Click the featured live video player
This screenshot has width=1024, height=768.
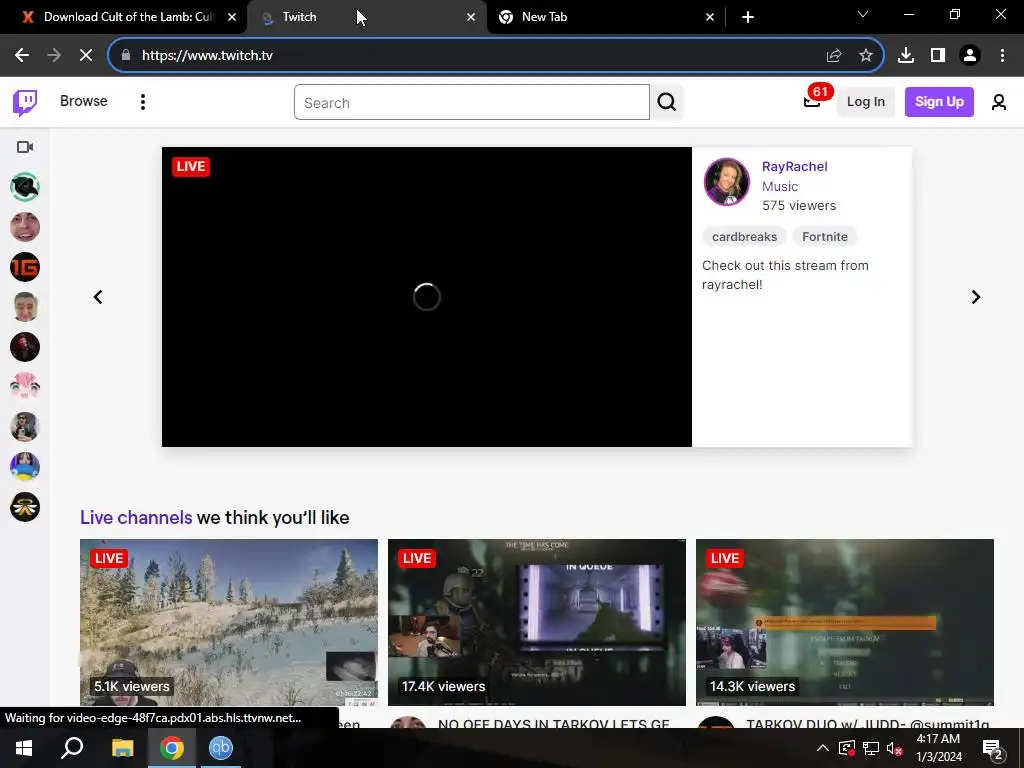click(x=426, y=297)
